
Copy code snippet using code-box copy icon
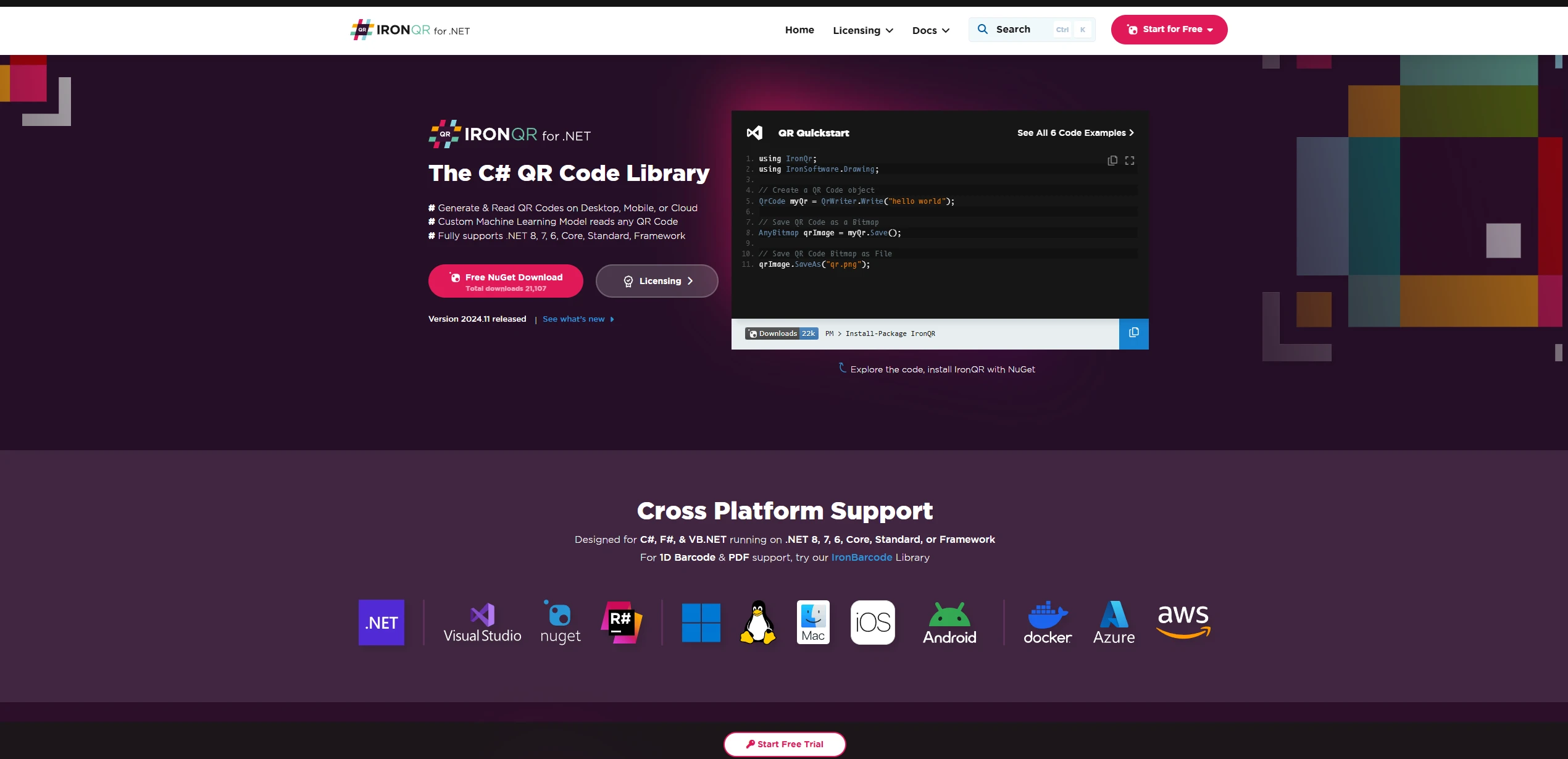pyautogui.click(x=1112, y=161)
